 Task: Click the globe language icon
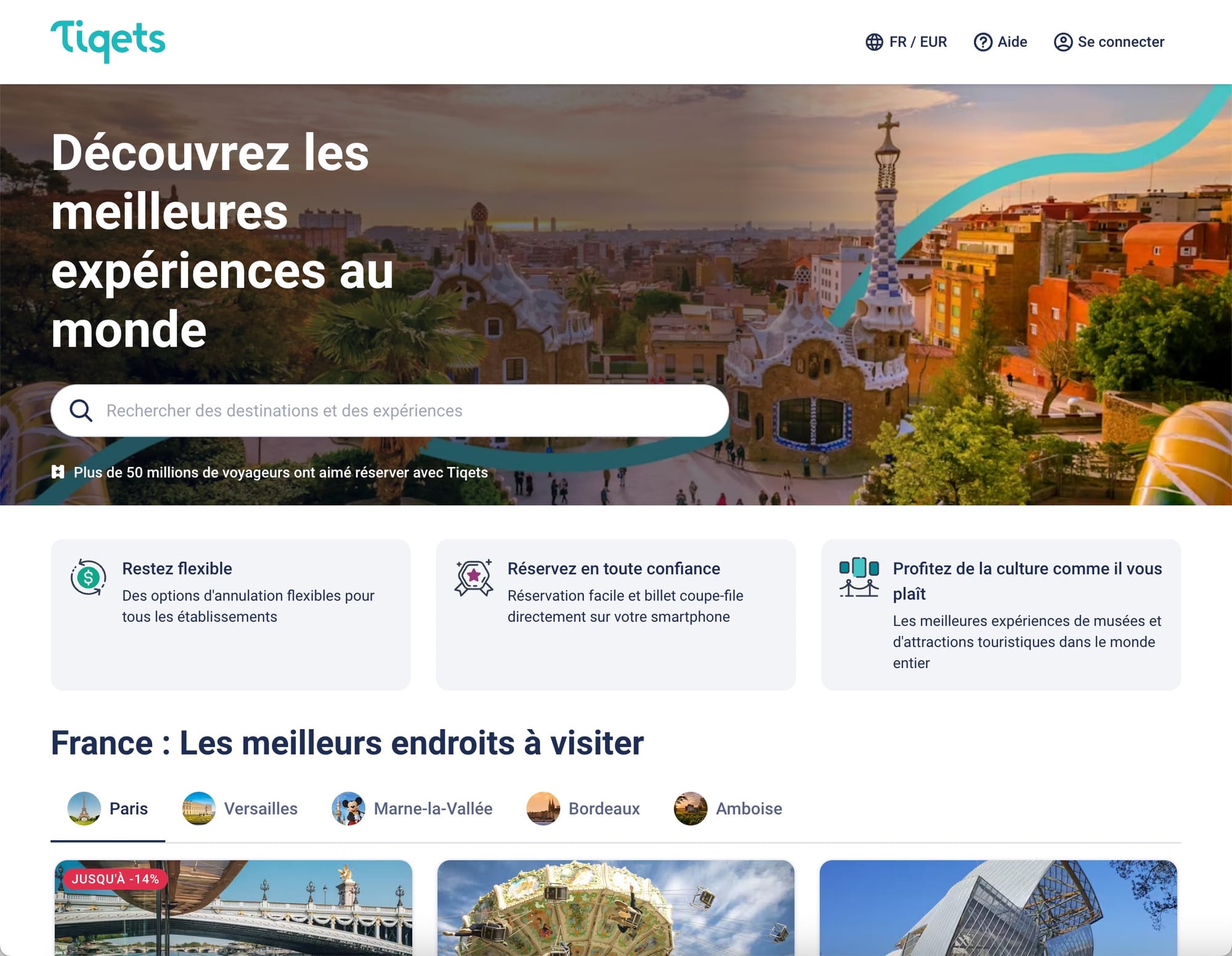(x=874, y=42)
